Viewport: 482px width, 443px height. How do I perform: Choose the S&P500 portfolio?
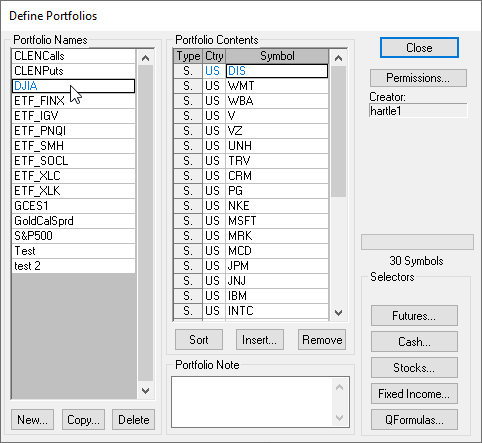pos(73,236)
